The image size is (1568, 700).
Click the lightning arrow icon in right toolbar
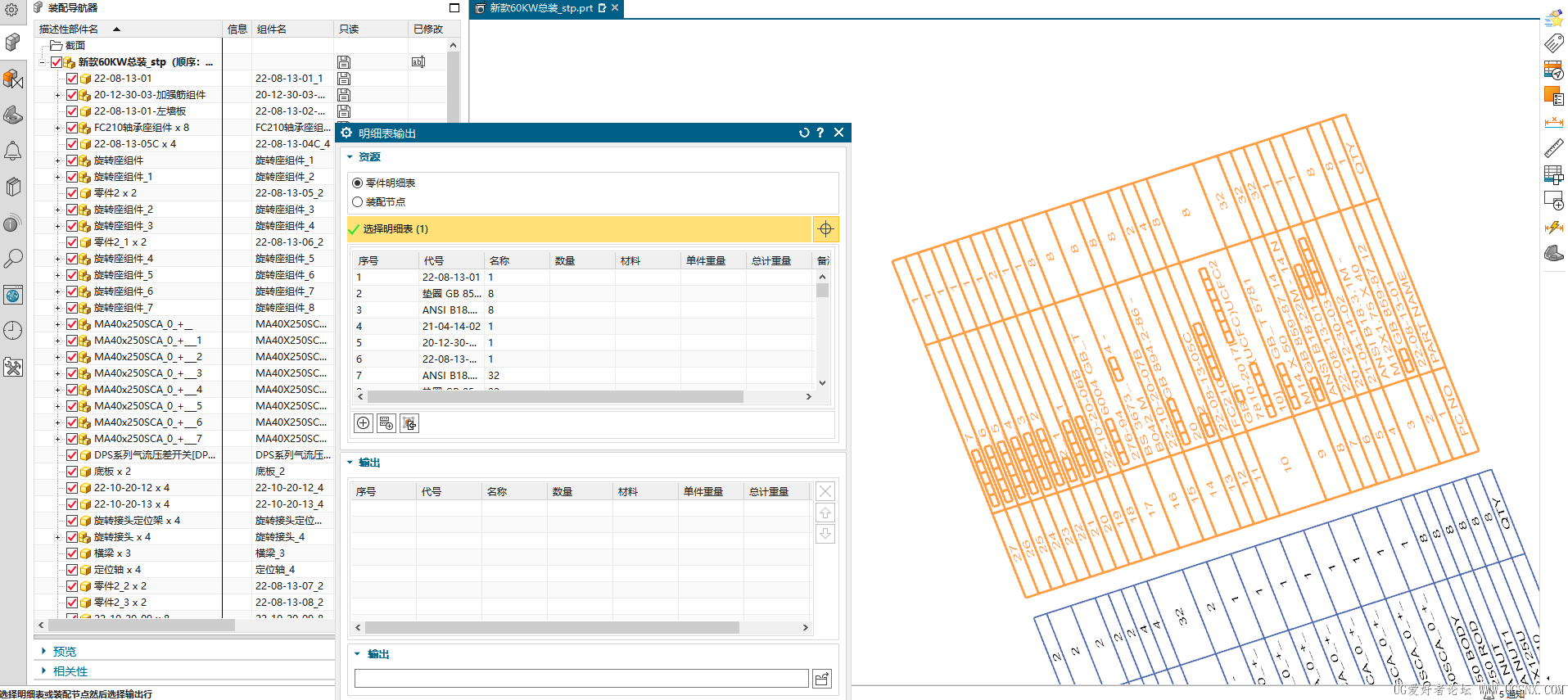[x=1553, y=227]
